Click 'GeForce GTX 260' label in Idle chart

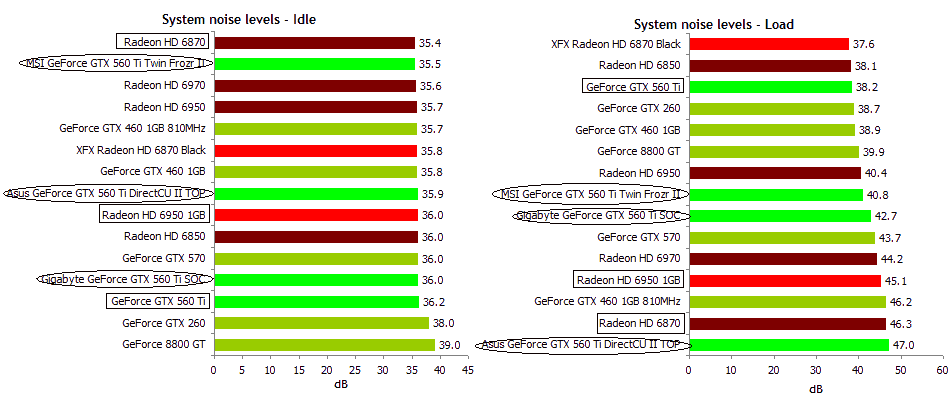pyautogui.click(x=164, y=323)
